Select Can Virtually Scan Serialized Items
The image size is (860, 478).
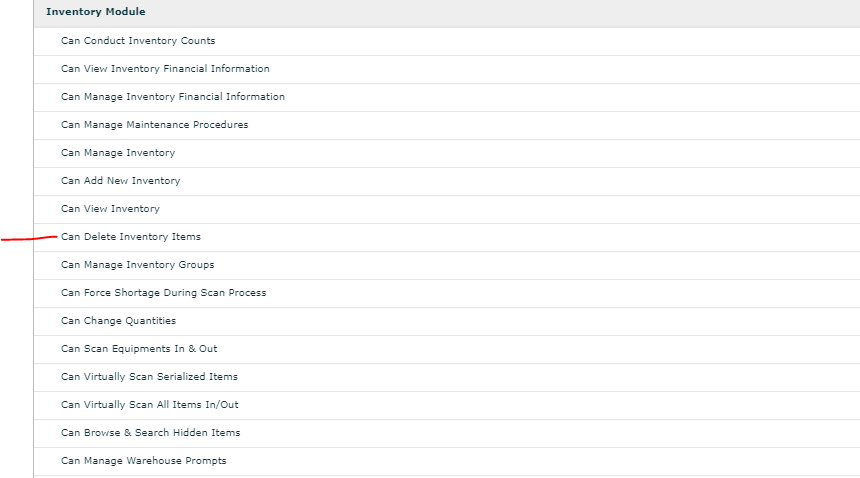click(149, 377)
